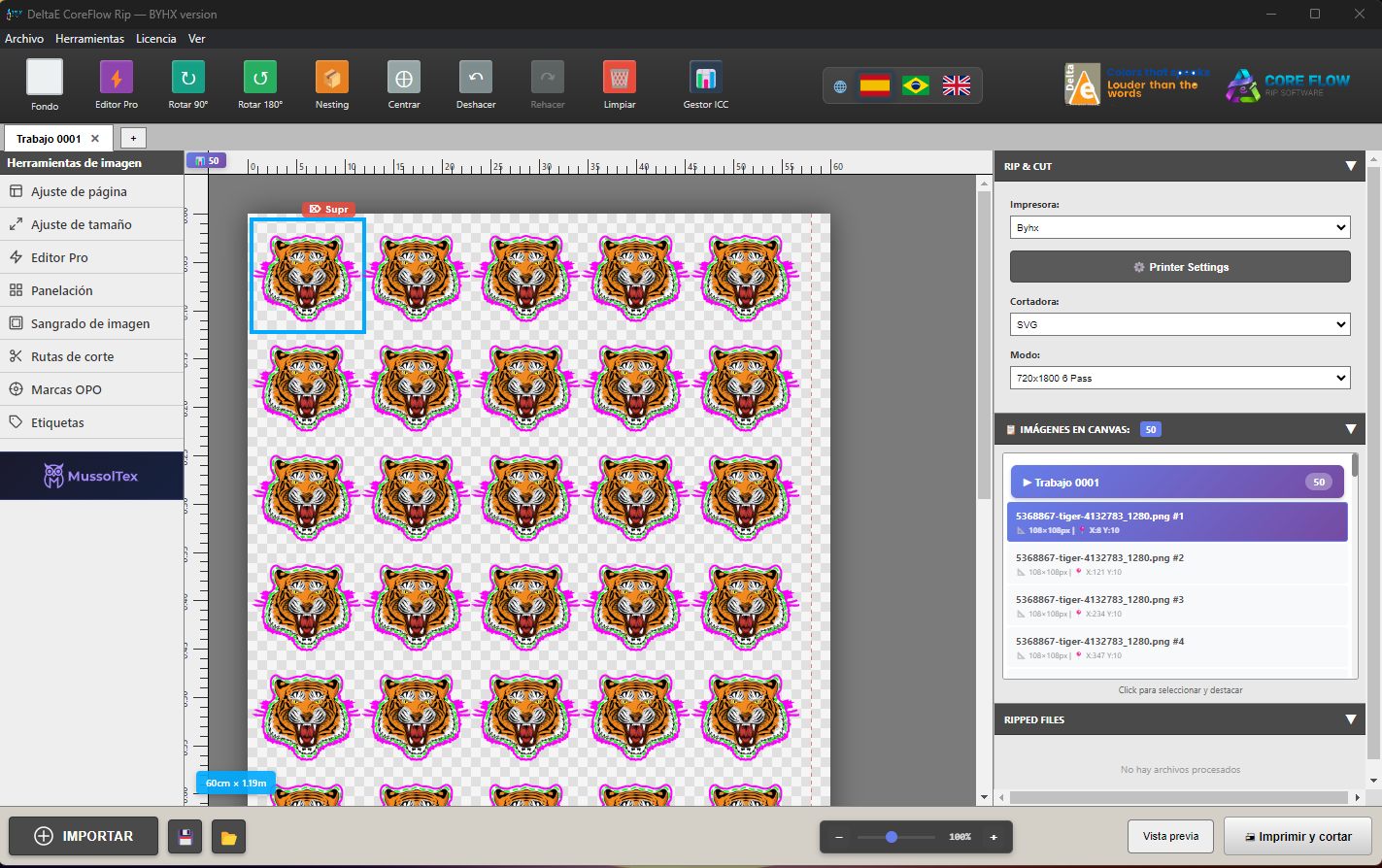Collapse the Ripped Files panel
This screenshot has height=868, width=1382.
pyautogui.click(x=1350, y=719)
